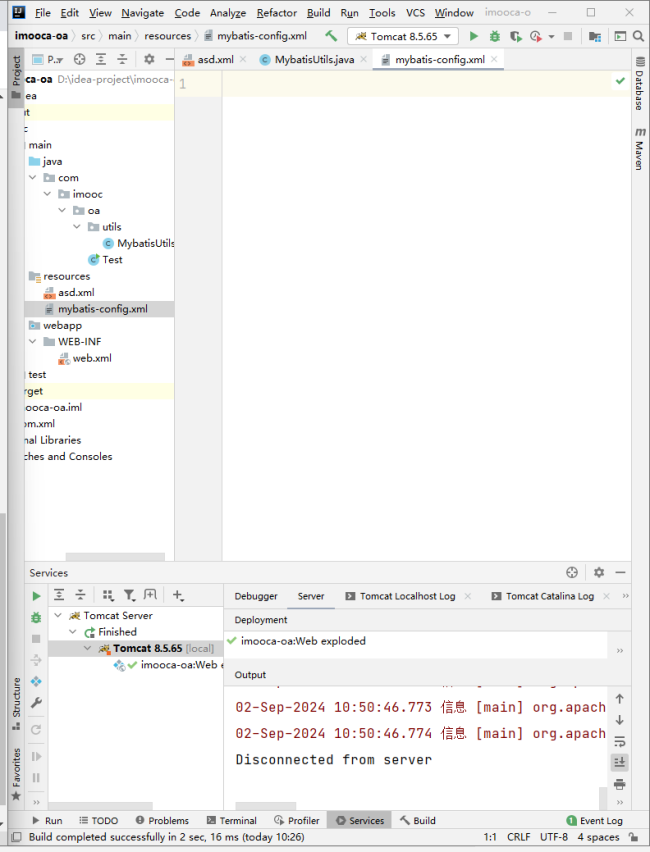Click the Profiler run icon in toolbar

(x=536, y=36)
